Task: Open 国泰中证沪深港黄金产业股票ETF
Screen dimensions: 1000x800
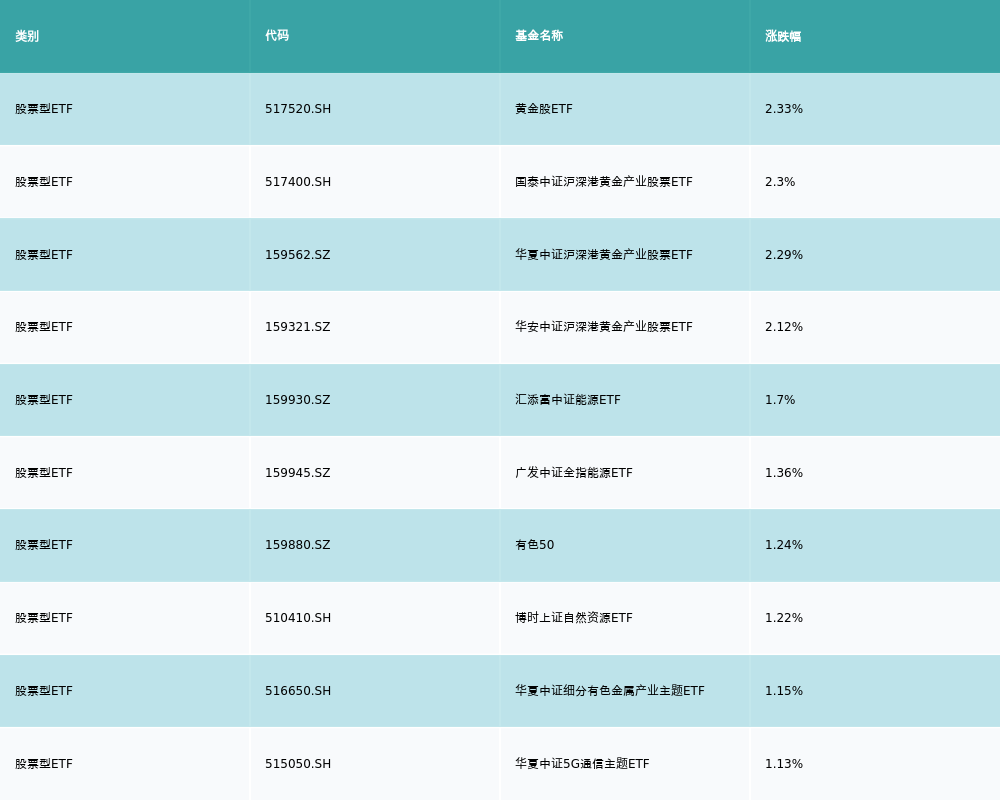Action: pyautogui.click(x=604, y=182)
